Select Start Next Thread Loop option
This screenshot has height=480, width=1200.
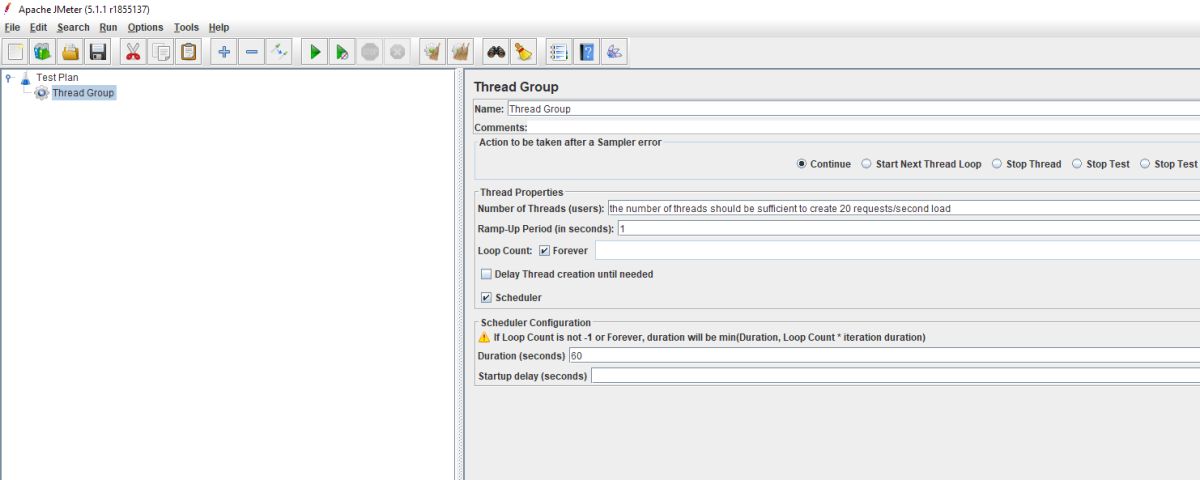pos(866,164)
